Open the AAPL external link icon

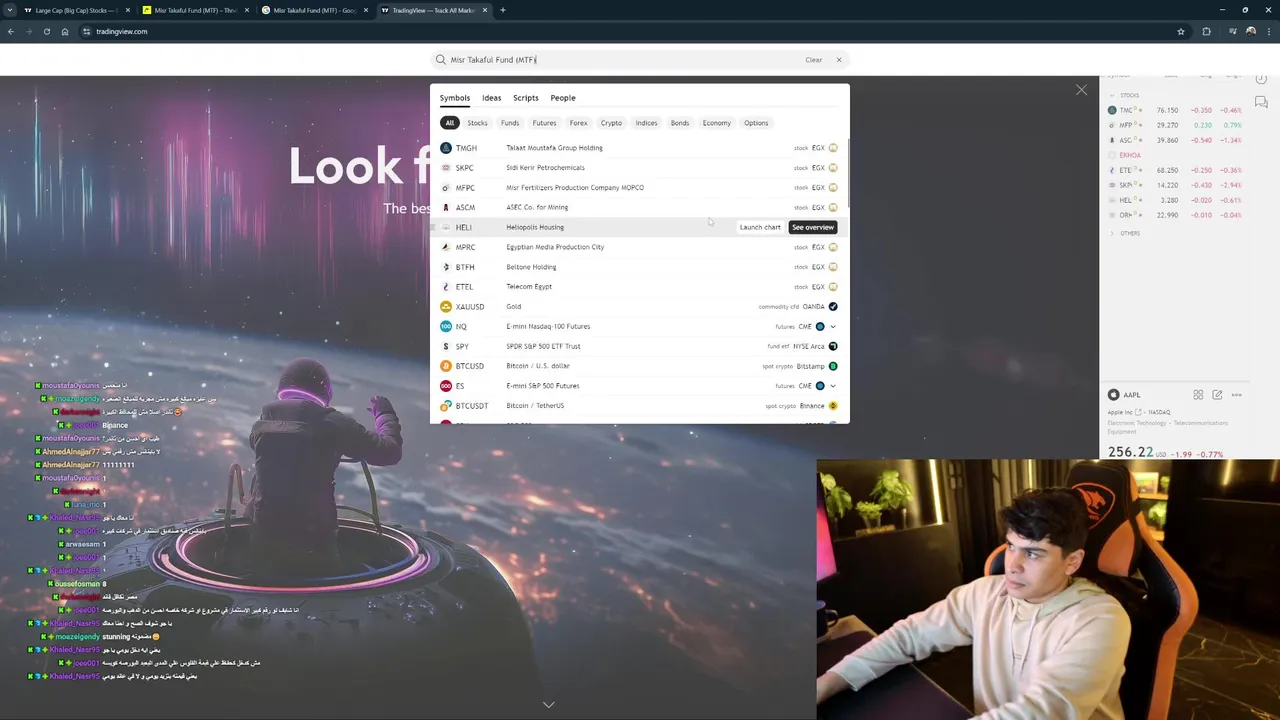[1138, 412]
